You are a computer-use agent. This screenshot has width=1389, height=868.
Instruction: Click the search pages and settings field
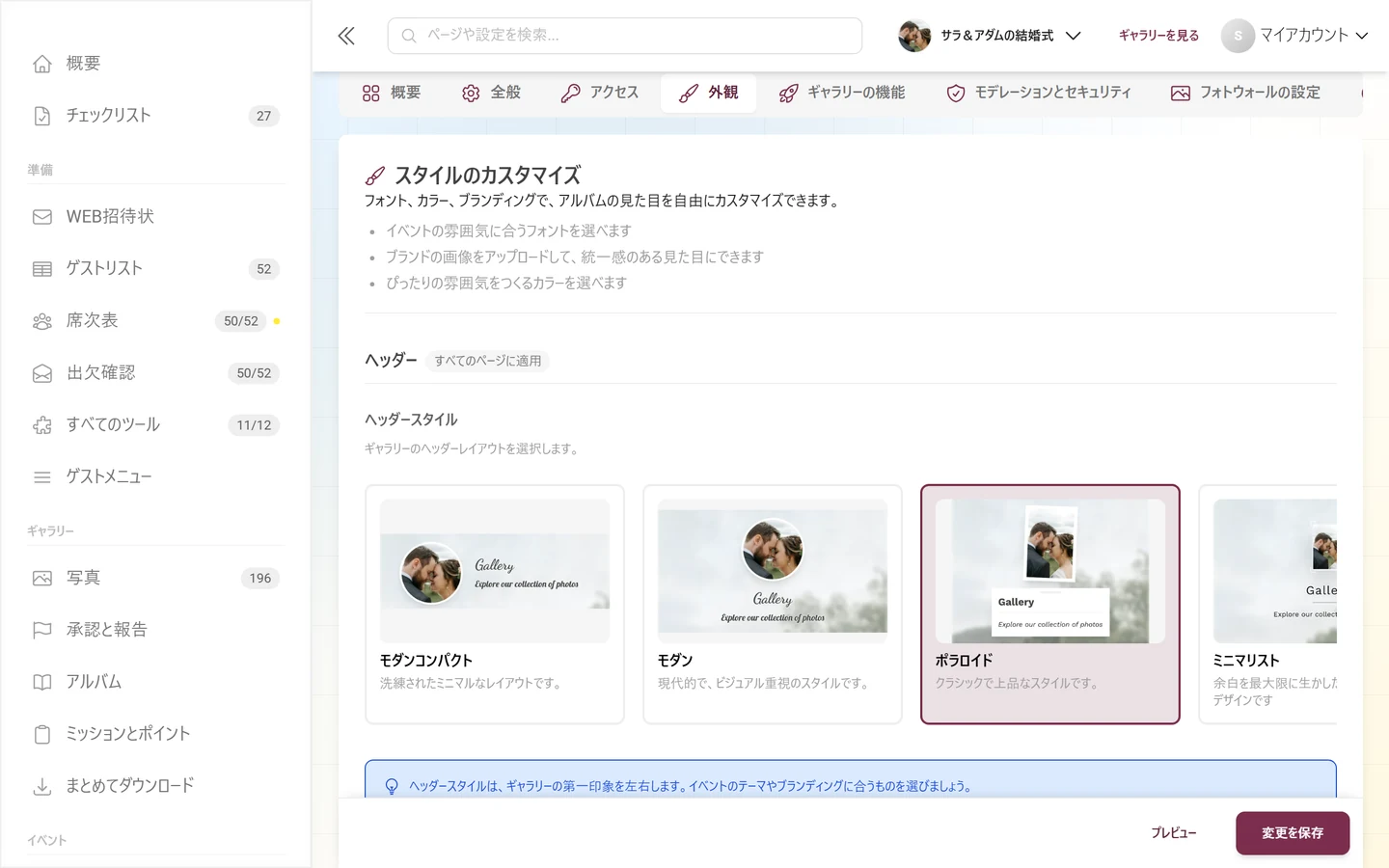625,36
